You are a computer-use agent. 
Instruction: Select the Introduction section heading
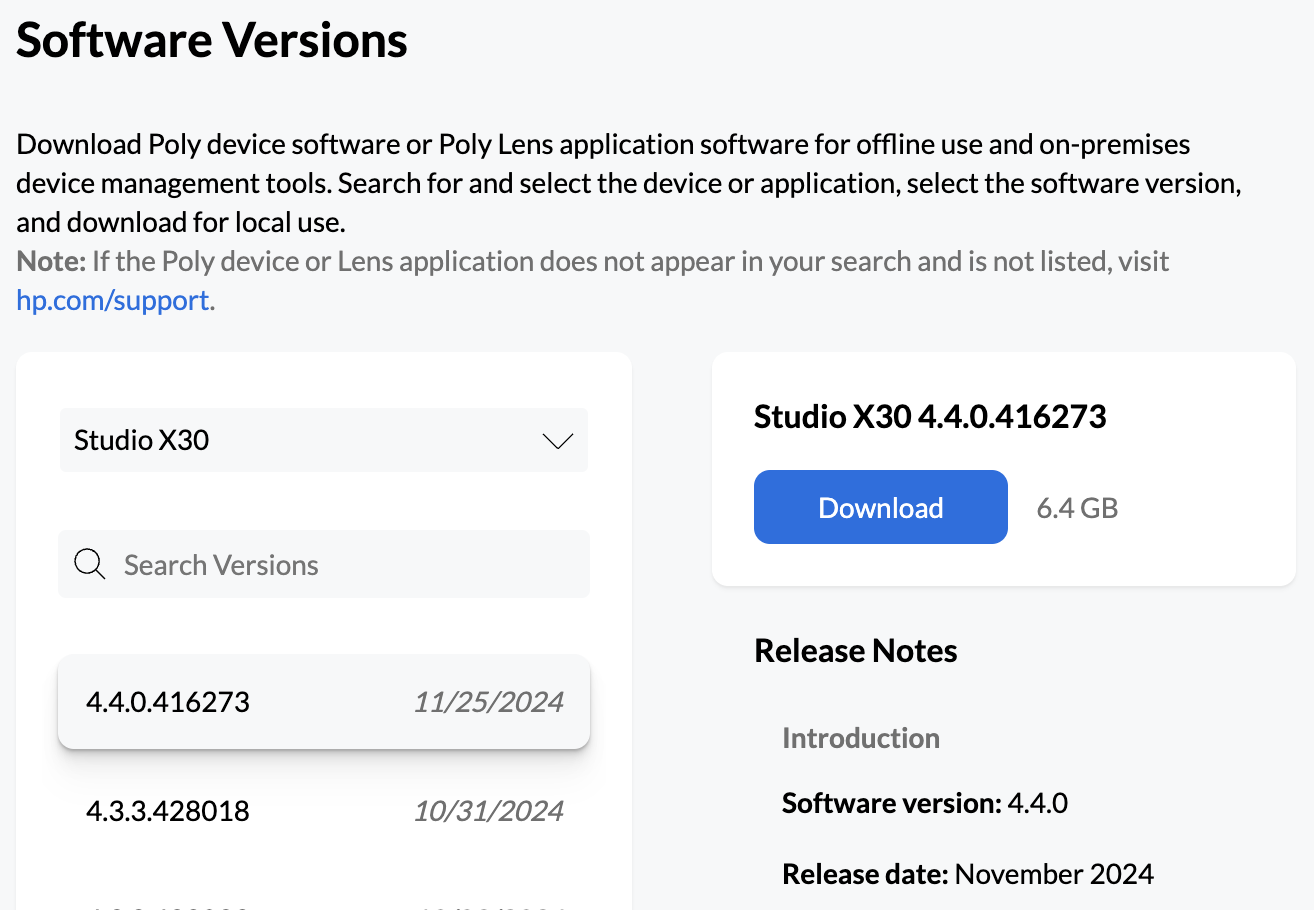(861, 738)
